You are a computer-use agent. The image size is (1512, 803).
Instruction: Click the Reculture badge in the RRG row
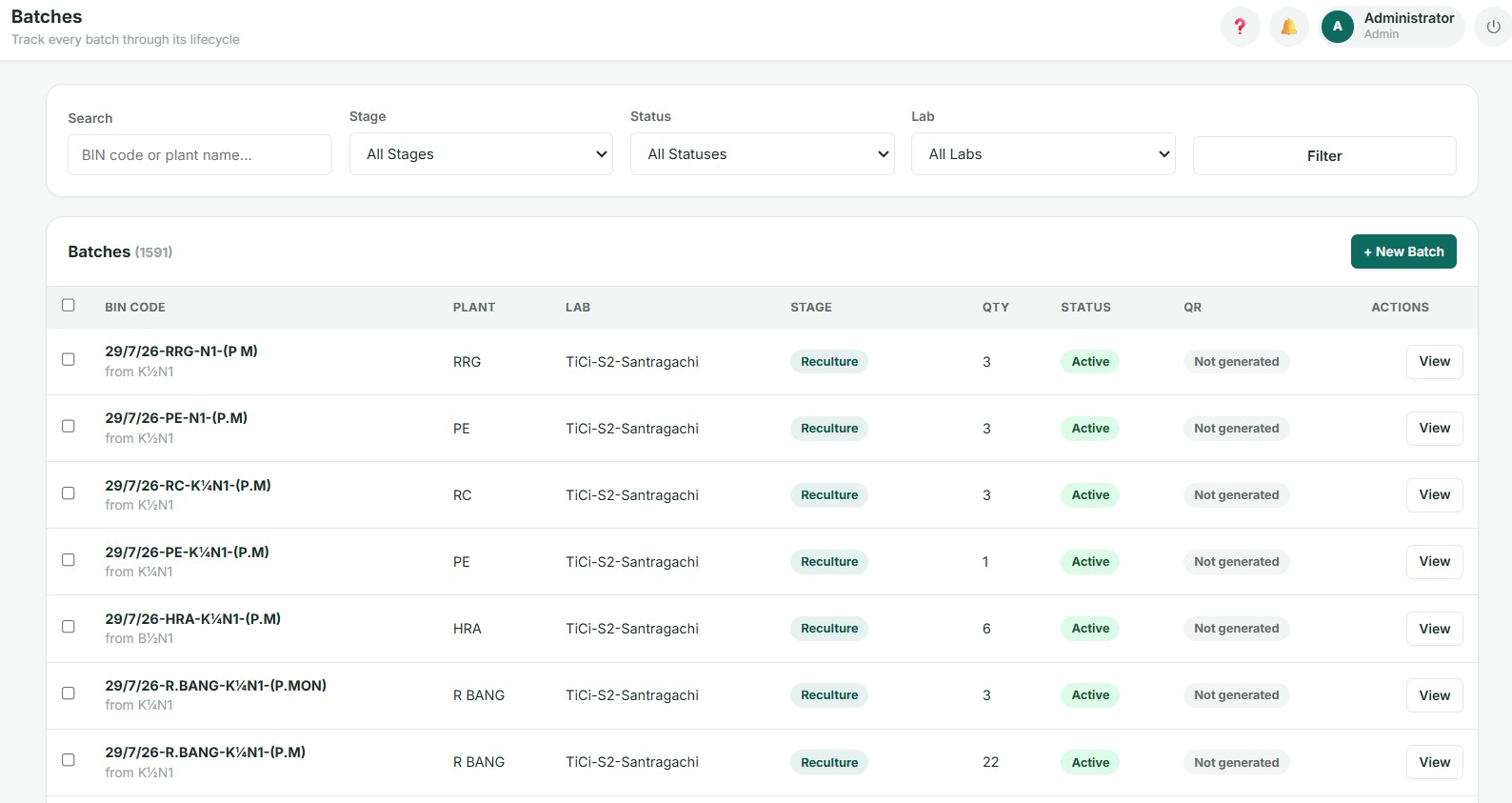(829, 361)
